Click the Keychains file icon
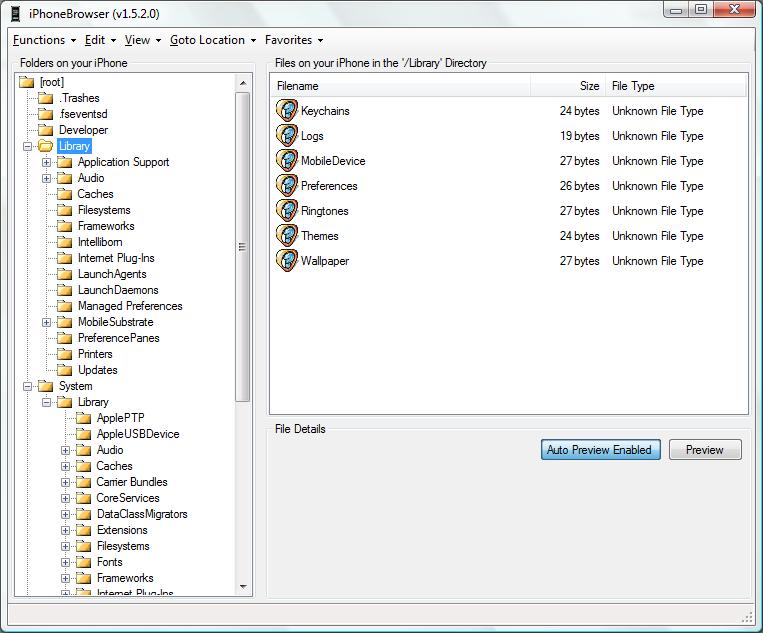 (x=287, y=110)
